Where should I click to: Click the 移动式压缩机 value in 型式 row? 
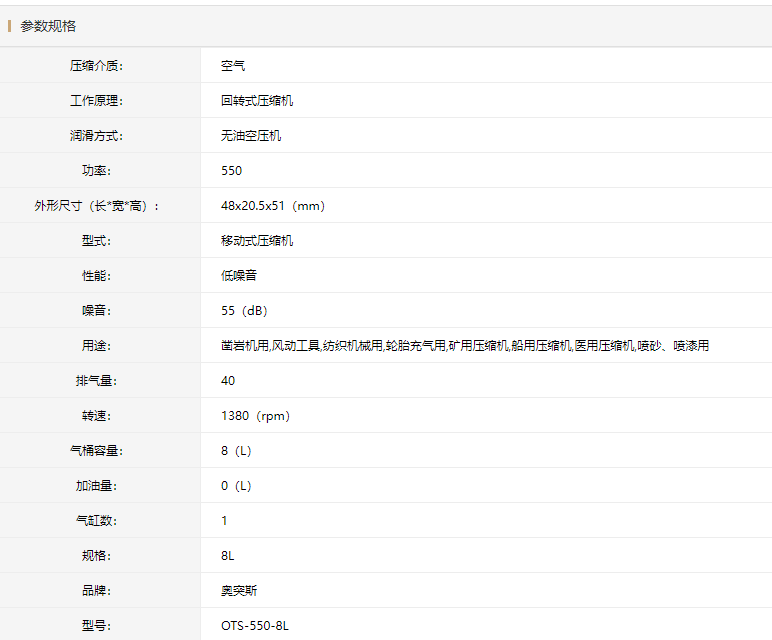(x=257, y=241)
